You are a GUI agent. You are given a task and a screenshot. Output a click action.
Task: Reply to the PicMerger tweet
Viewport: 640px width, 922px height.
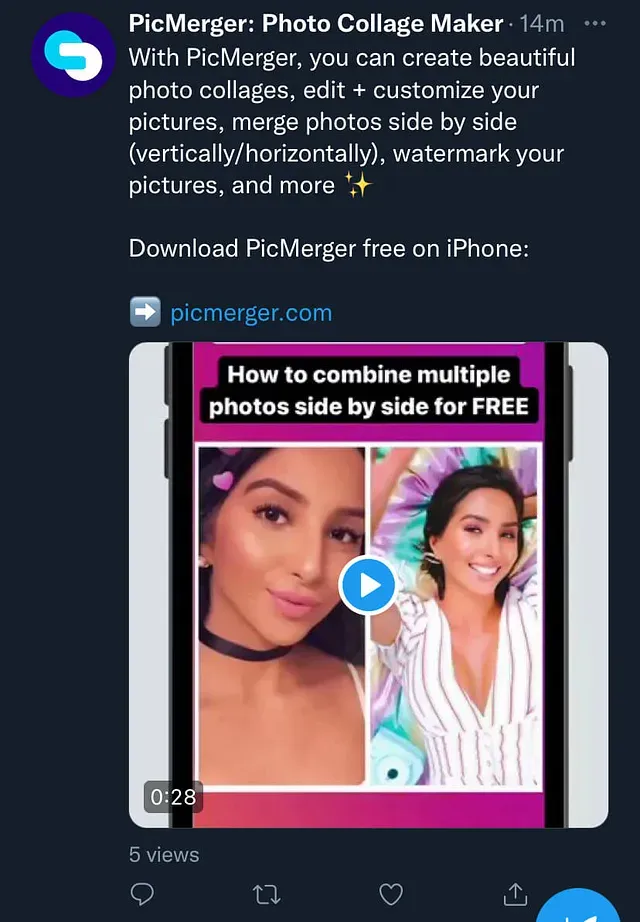143,893
